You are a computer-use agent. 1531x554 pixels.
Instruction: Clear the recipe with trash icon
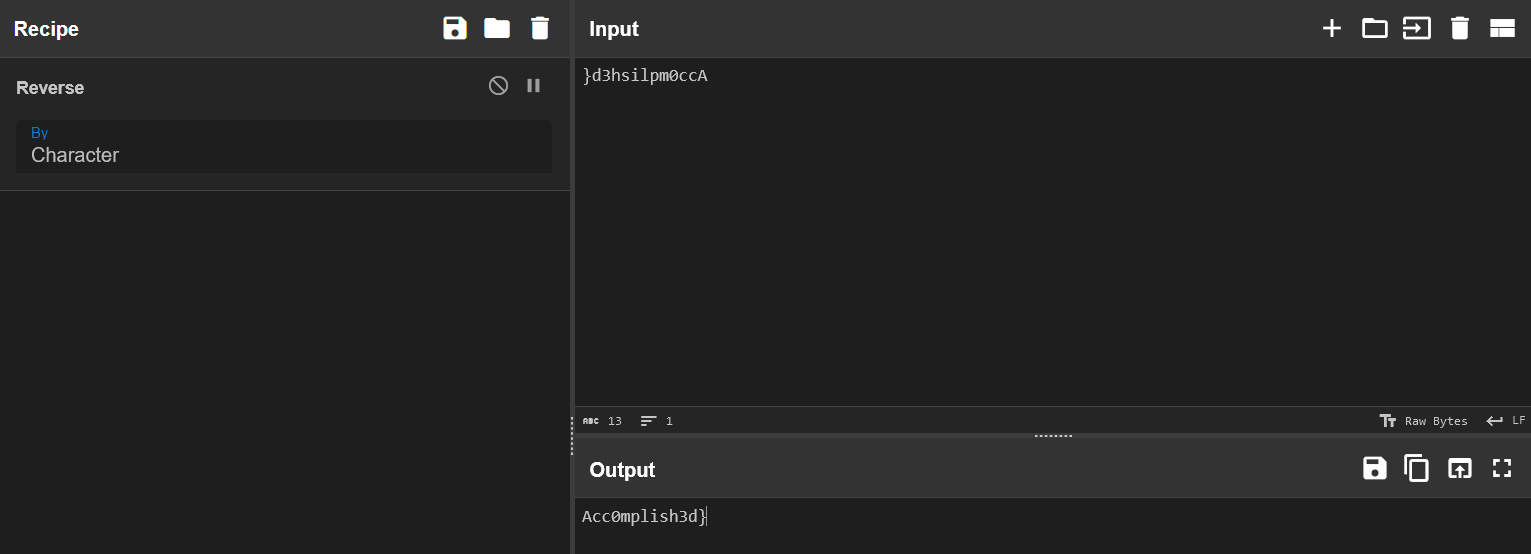(x=540, y=28)
